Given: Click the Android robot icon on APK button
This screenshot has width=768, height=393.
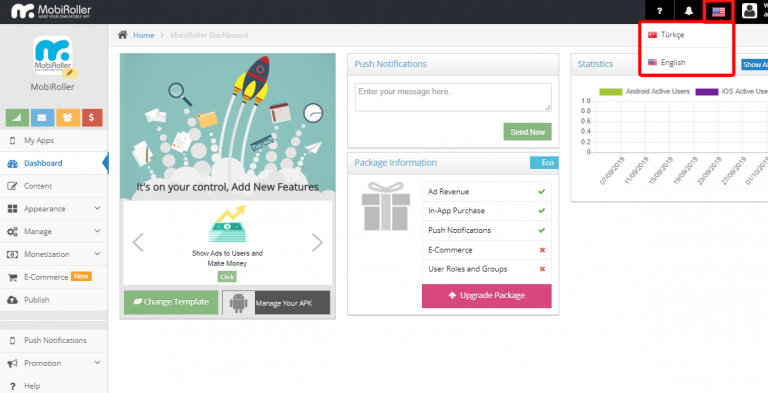Looking at the screenshot, I should (239, 303).
